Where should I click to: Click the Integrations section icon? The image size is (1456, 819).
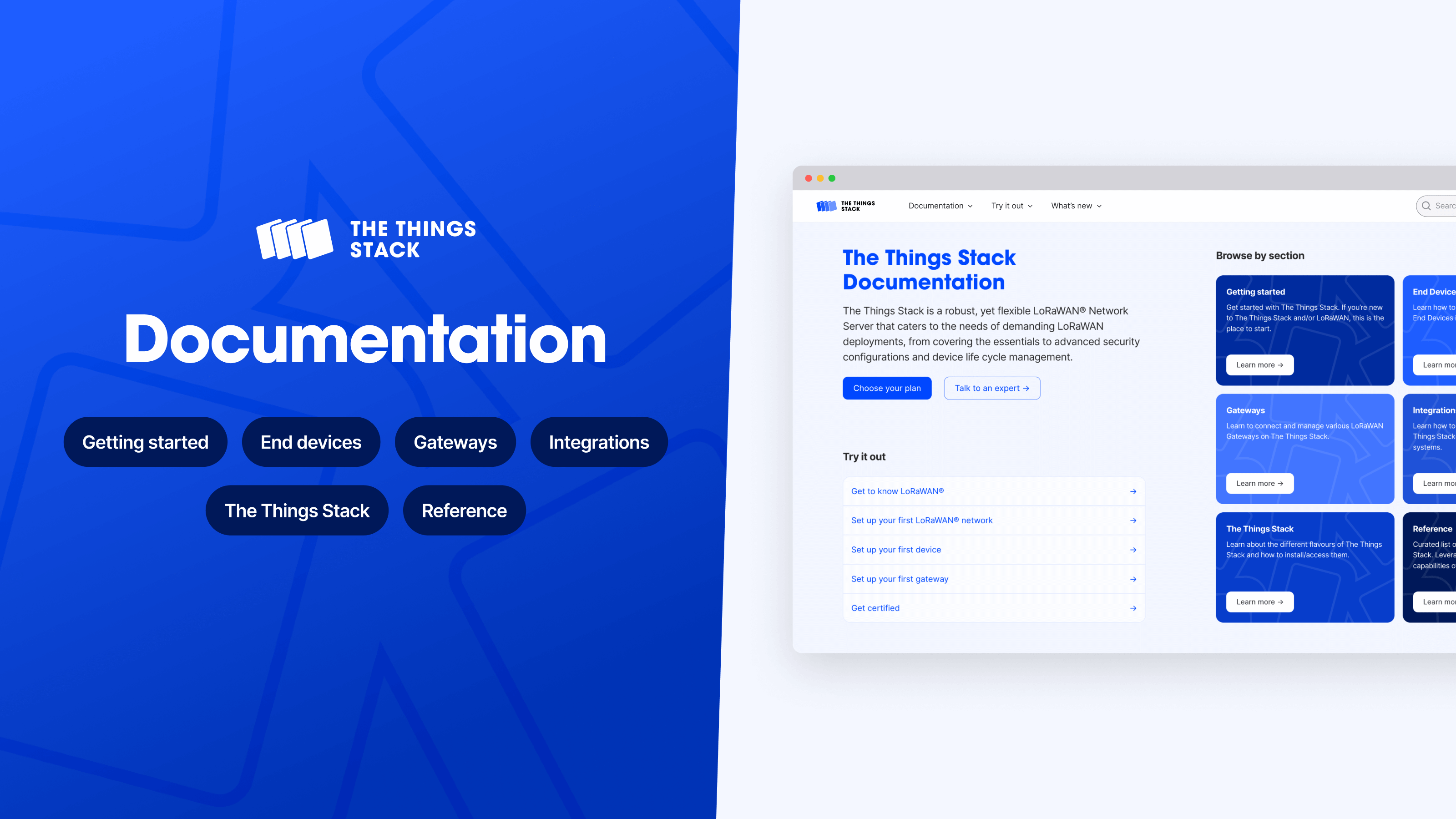tap(599, 442)
